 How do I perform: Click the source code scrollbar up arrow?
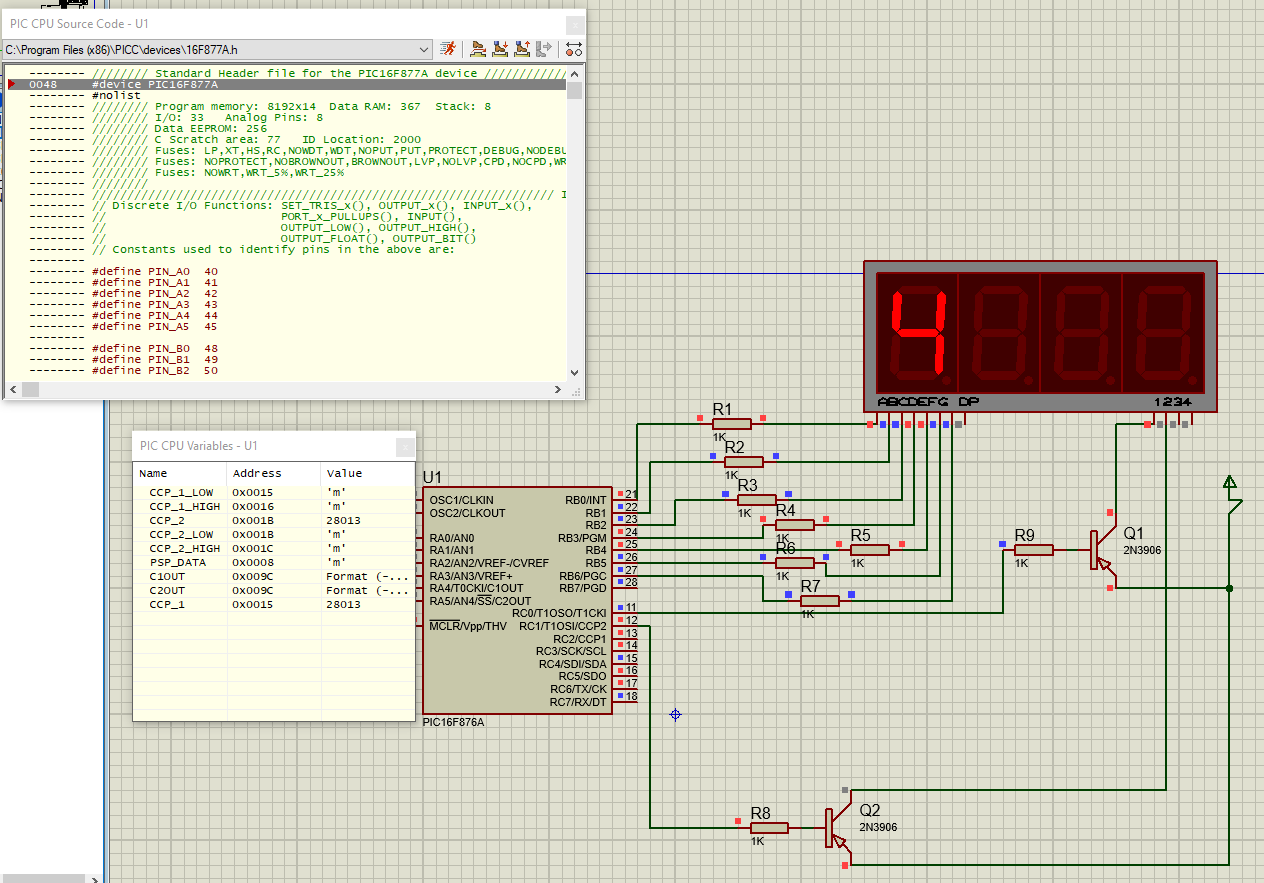tap(574, 74)
